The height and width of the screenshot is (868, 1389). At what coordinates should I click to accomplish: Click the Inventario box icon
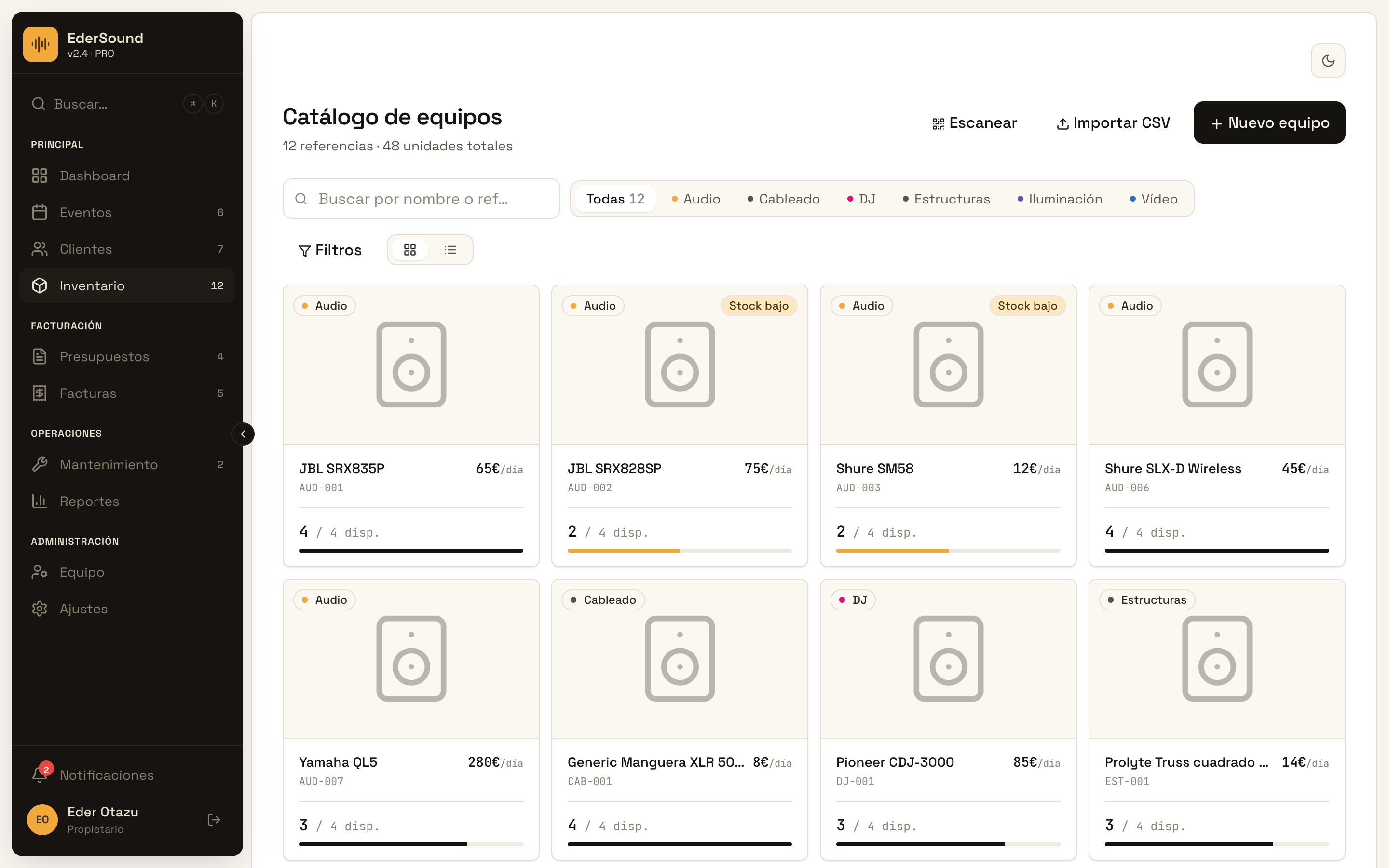click(40, 285)
